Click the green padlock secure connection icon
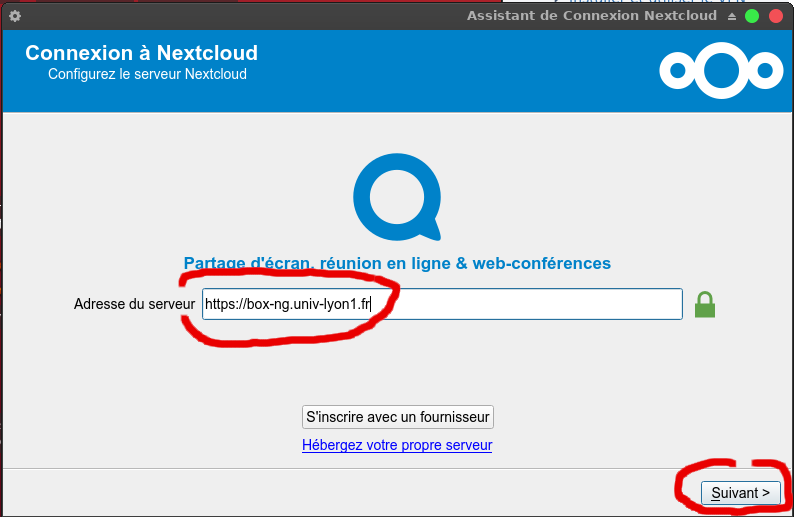 pos(705,304)
